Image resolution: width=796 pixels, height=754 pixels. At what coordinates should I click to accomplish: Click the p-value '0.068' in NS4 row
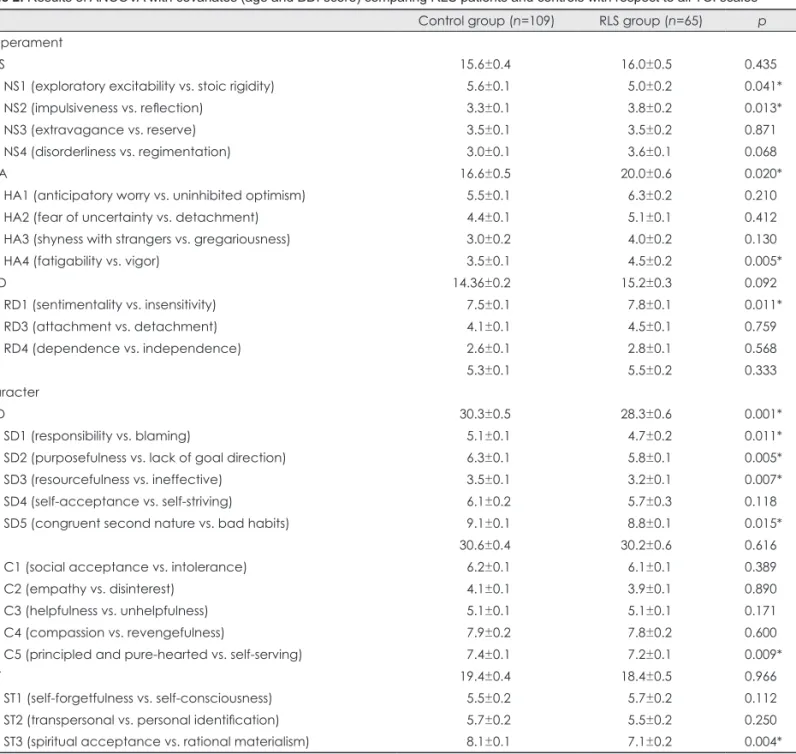(760, 152)
